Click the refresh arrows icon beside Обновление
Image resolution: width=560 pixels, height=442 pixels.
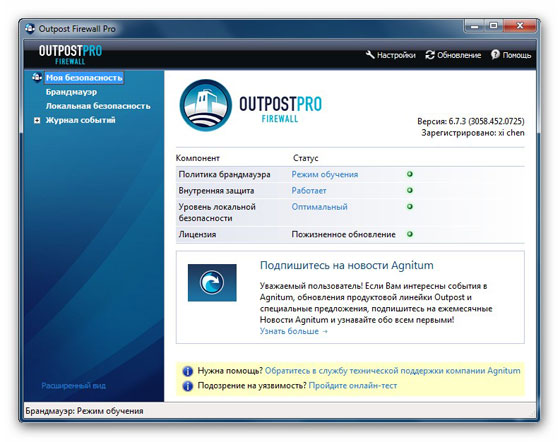click(x=430, y=55)
